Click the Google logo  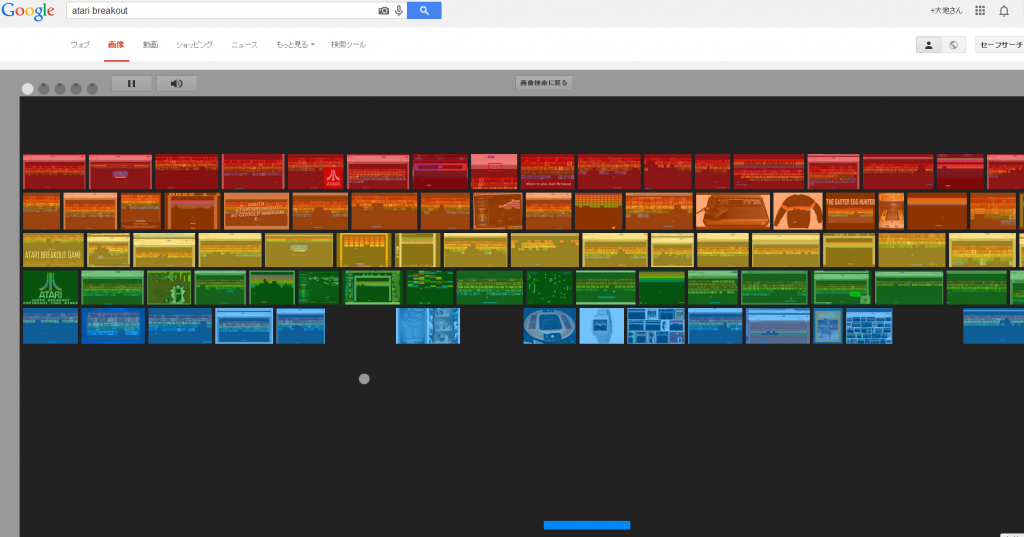pyautogui.click(x=28, y=11)
